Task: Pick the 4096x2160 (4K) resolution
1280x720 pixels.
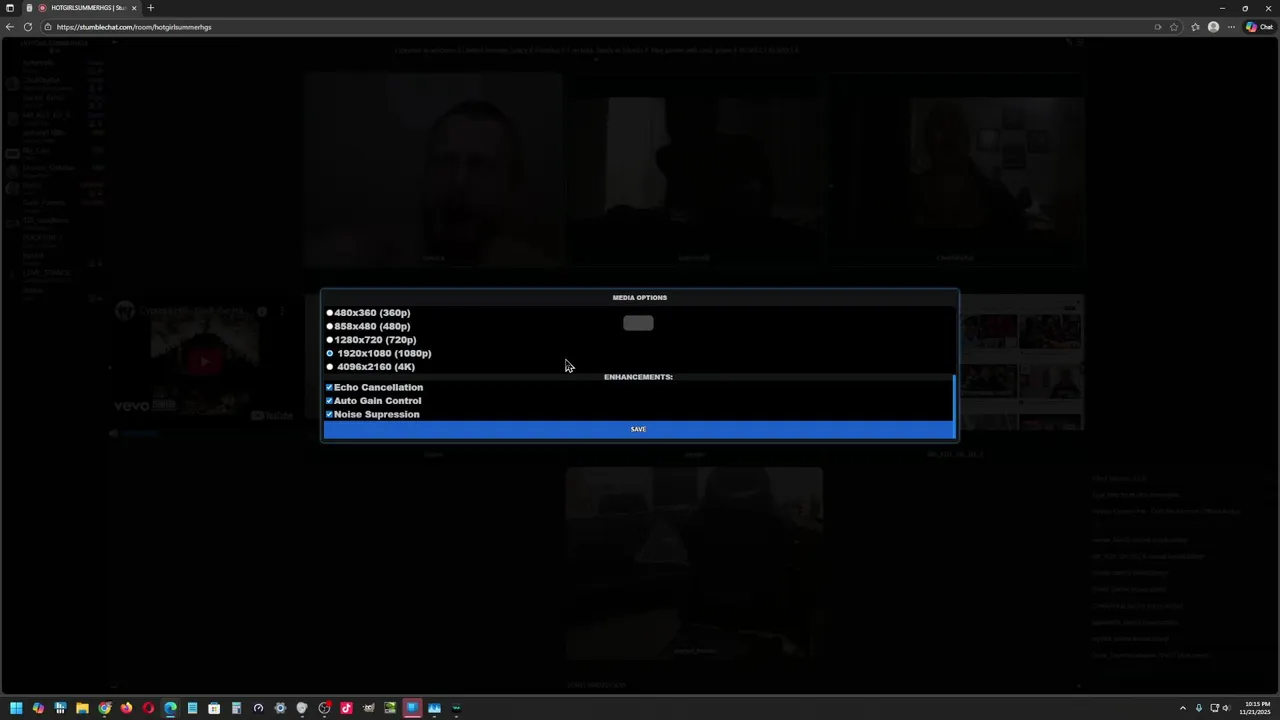Action: pos(330,367)
